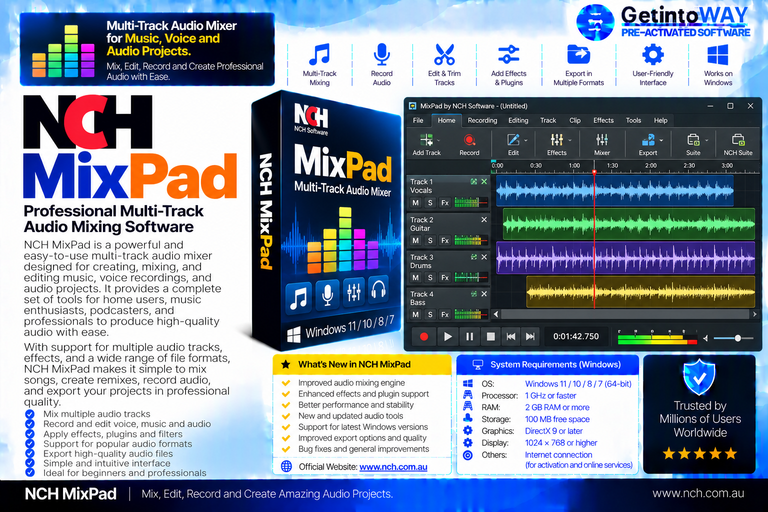The image size is (768, 512).
Task: Click the Record icon in the Home toolbar
Action: (x=469, y=140)
